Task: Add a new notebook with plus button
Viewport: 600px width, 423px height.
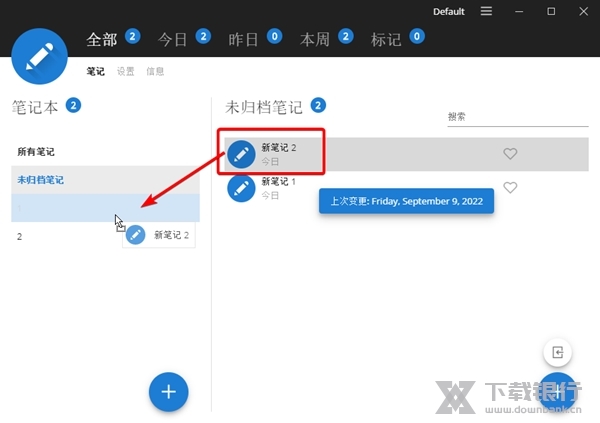Action: 168,392
